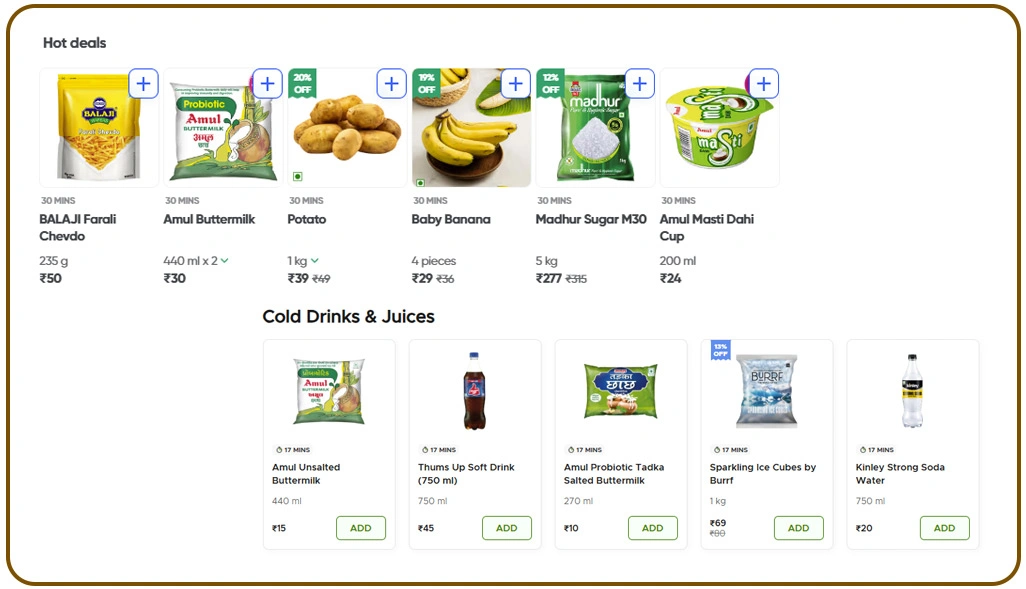This screenshot has width=1026, height=589.
Task: Click the 13% OFF badge on Sparkling Ice Cubes
Action: tap(720, 352)
